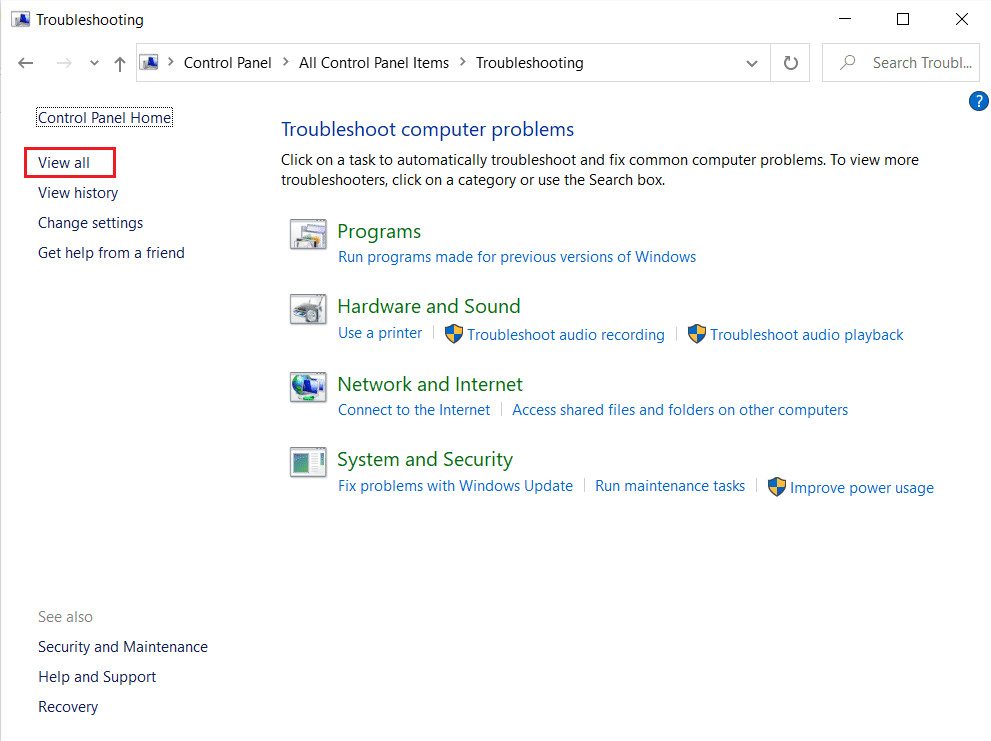Open the Programs troubleshooting category icon
Screen dimensions: 991x741
tap(308, 234)
